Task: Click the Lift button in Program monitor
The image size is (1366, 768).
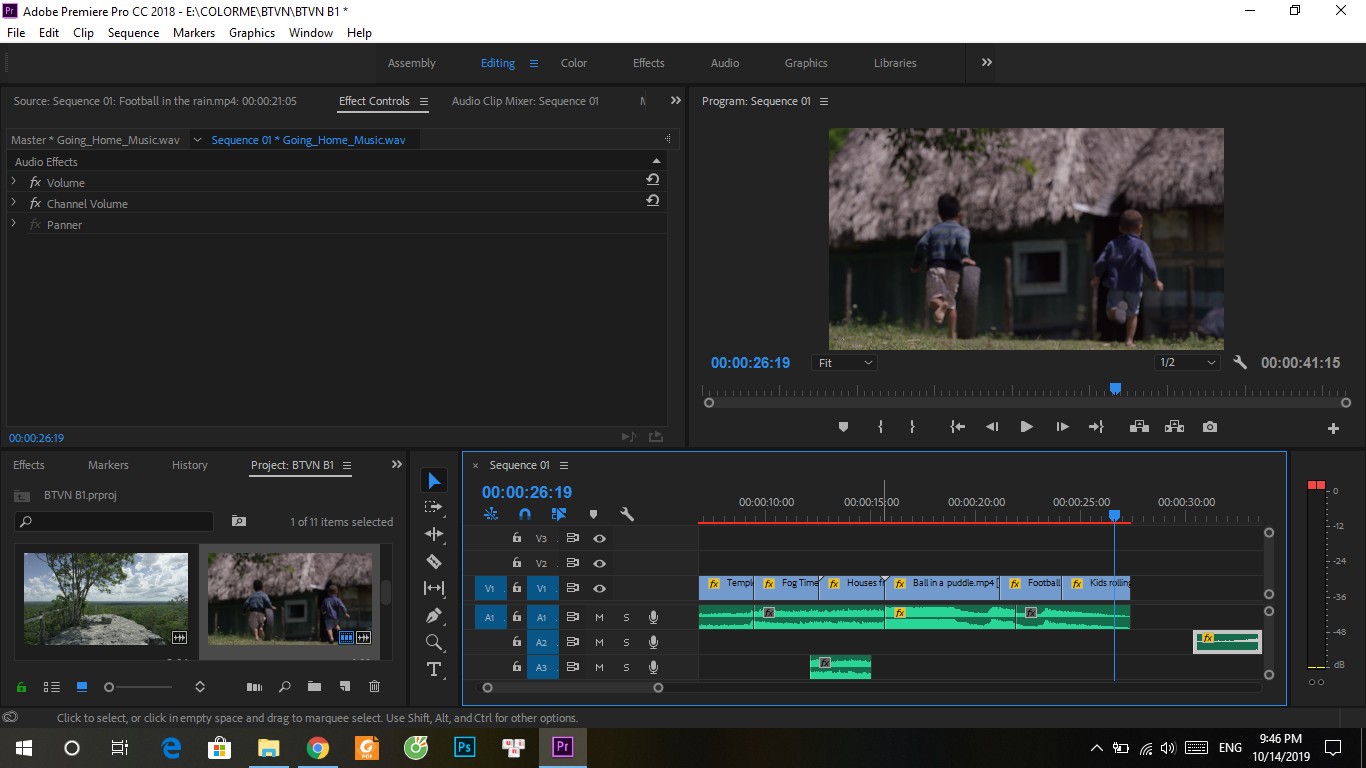Action: [1139, 427]
